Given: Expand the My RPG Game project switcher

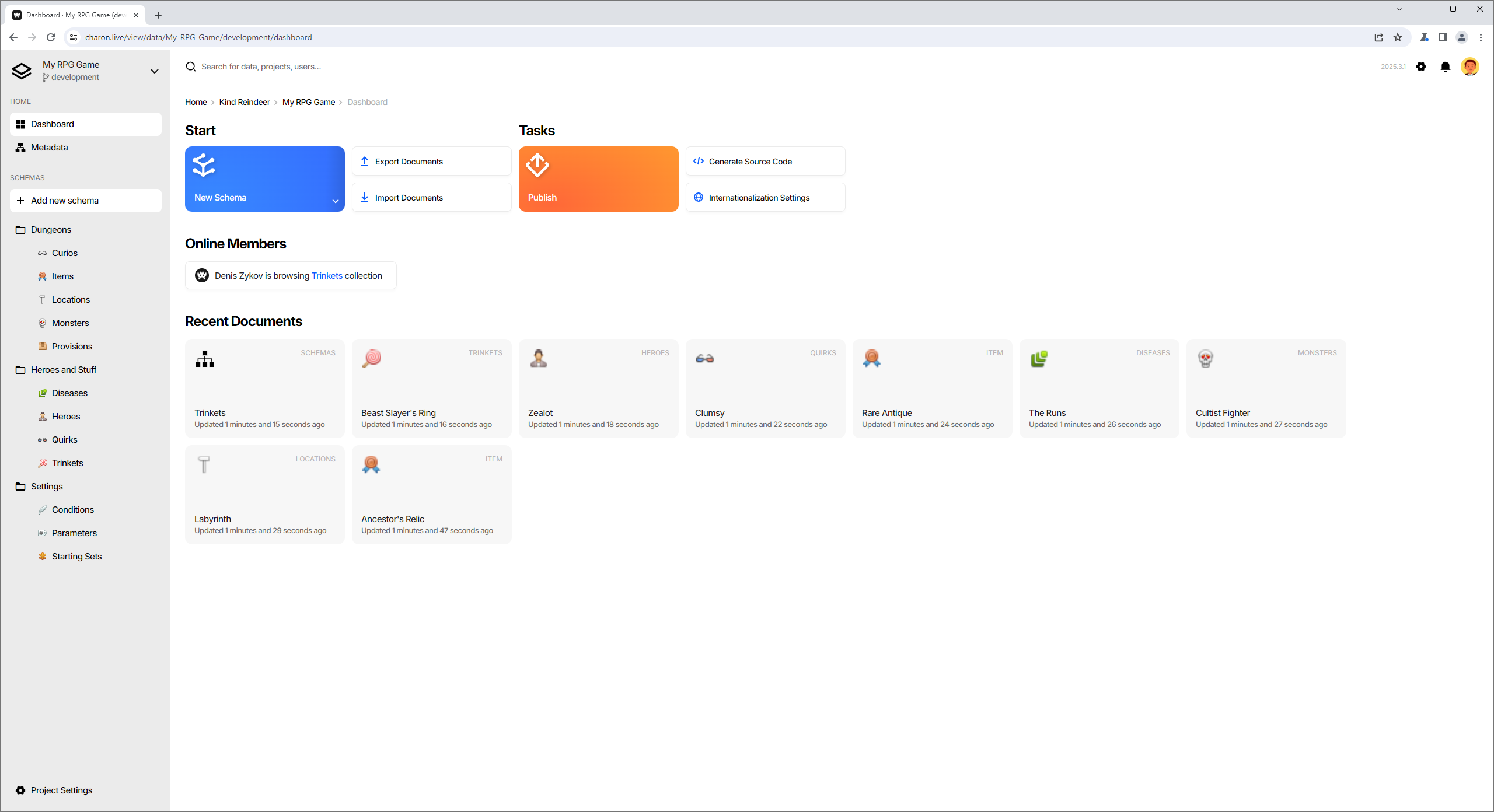Looking at the screenshot, I should pyautogui.click(x=154, y=71).
